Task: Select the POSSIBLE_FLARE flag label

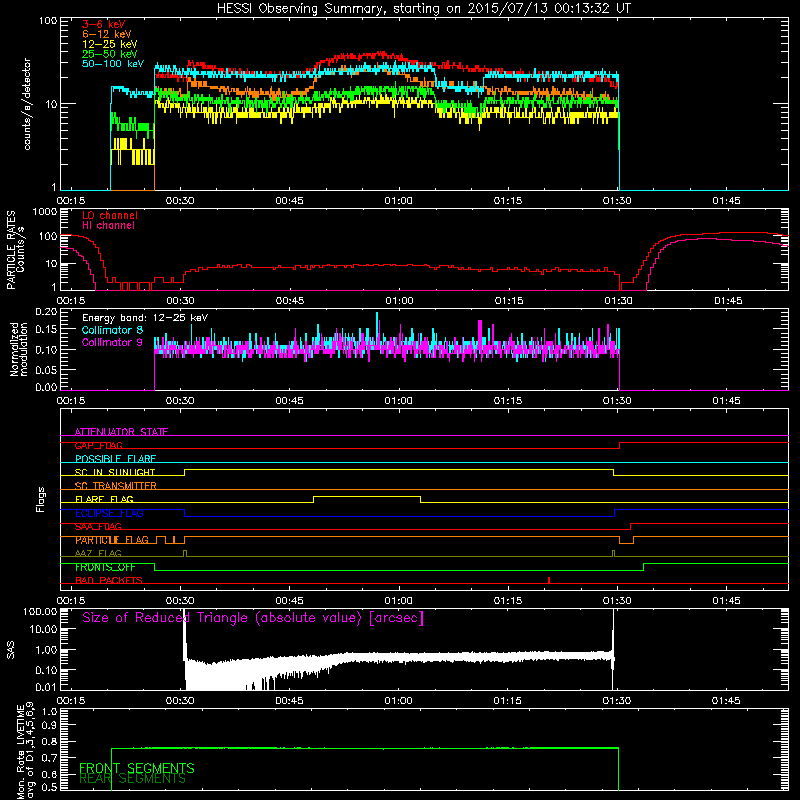Action: tap(115, 459)
